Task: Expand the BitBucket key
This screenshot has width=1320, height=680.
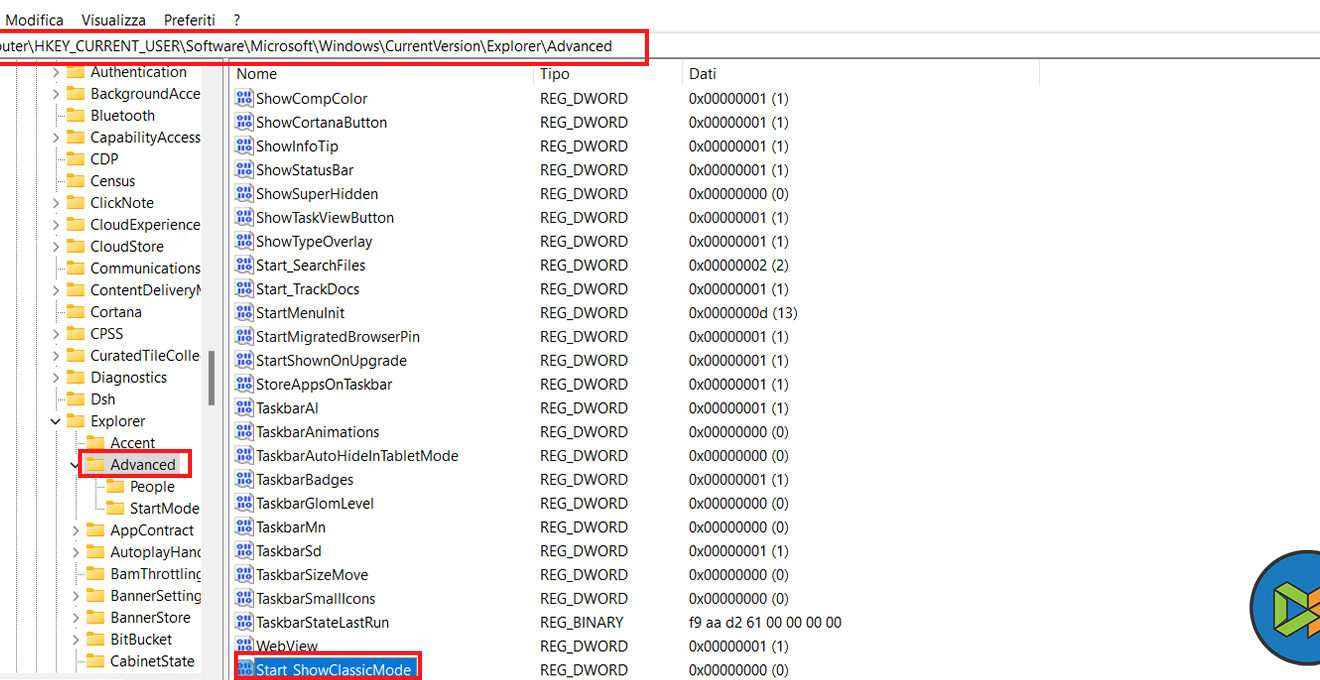Action: click(x=75, y=639)
